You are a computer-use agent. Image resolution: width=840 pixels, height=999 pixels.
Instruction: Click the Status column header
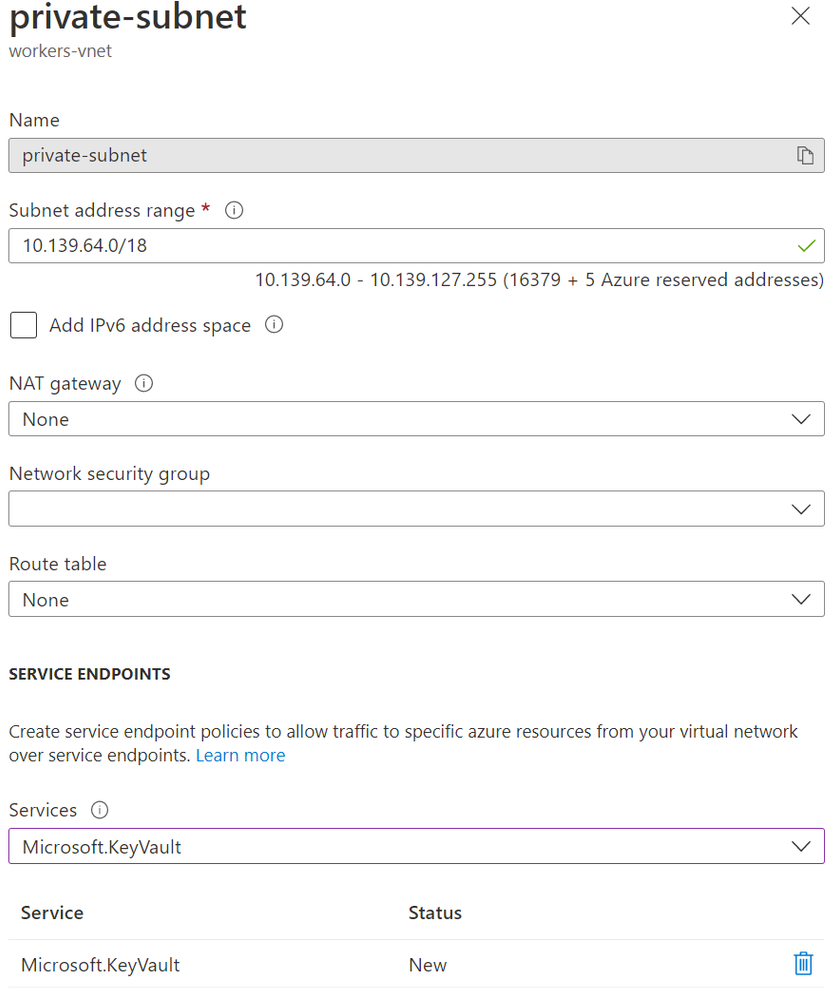pos(435,913)
